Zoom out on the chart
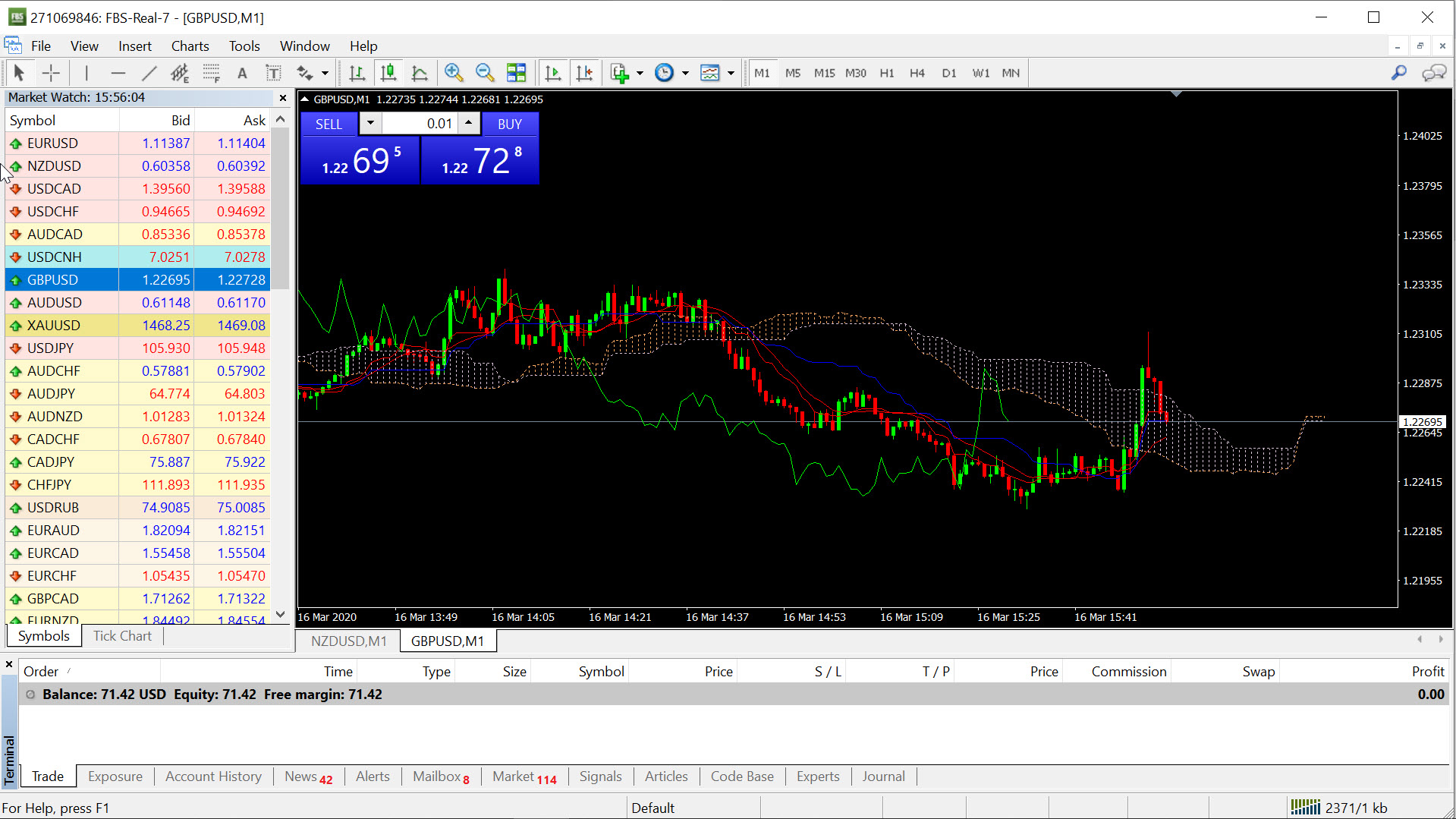Screen dimensions: 1456x819 pyautogui.click(x=485, y=73)
